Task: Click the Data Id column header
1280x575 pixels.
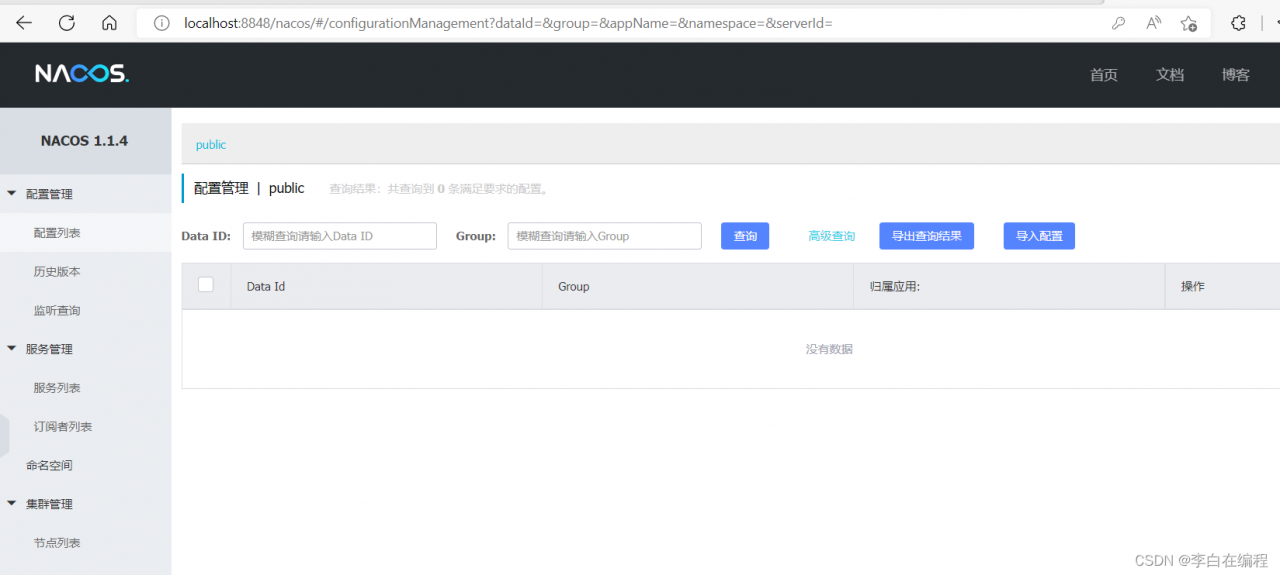Action: pyautogui.click(x=266, y=286)
